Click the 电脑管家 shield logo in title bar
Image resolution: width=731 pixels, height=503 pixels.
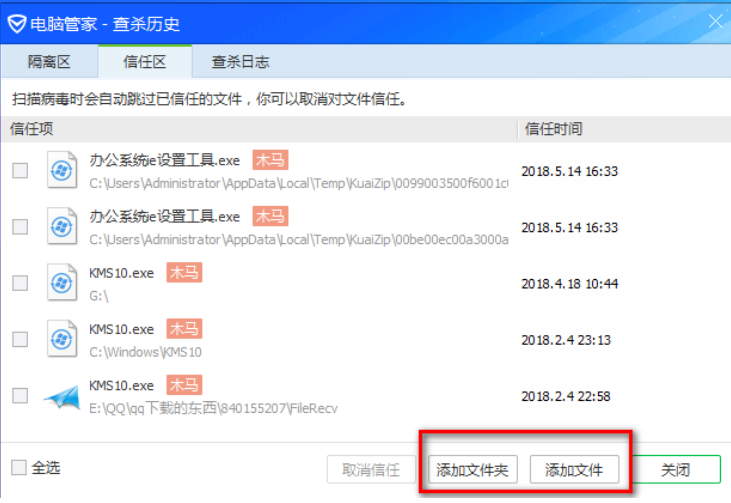coord(17,22)
